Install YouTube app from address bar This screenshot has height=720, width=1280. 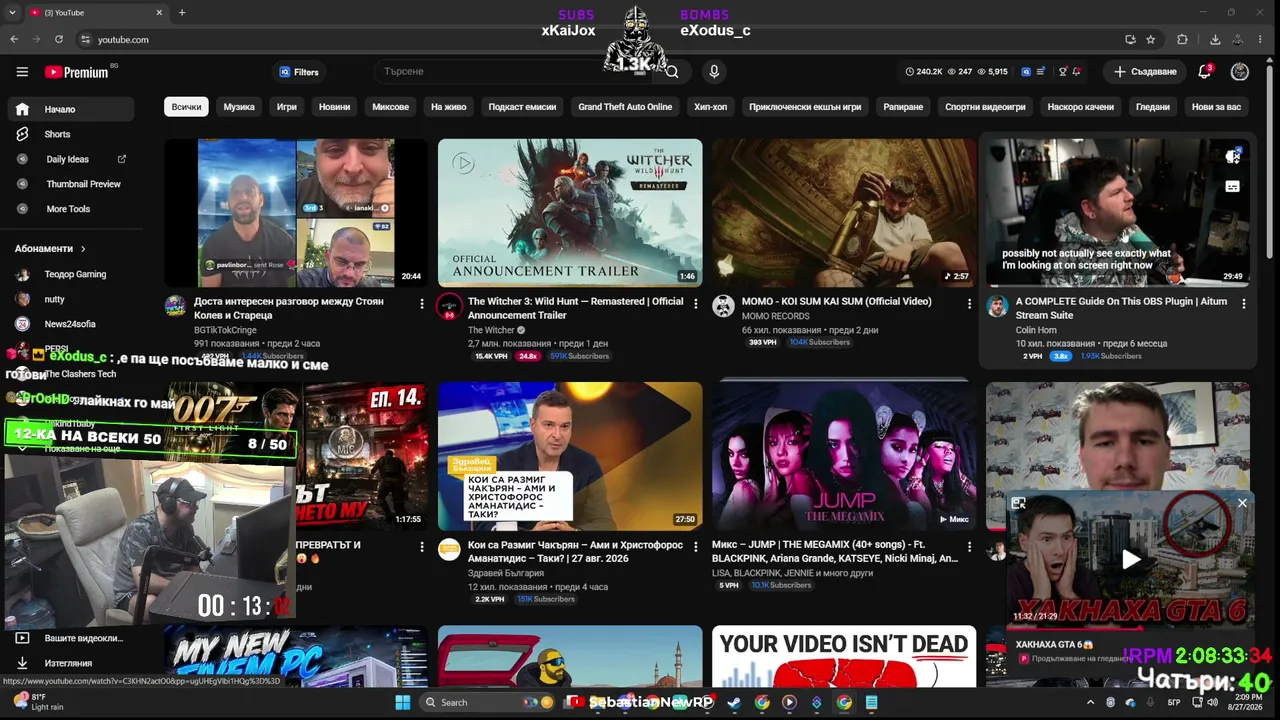(1130, 40)
